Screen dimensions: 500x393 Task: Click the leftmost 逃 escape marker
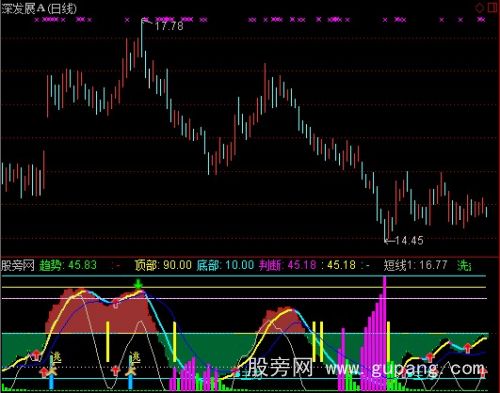(x=56, y=357)
